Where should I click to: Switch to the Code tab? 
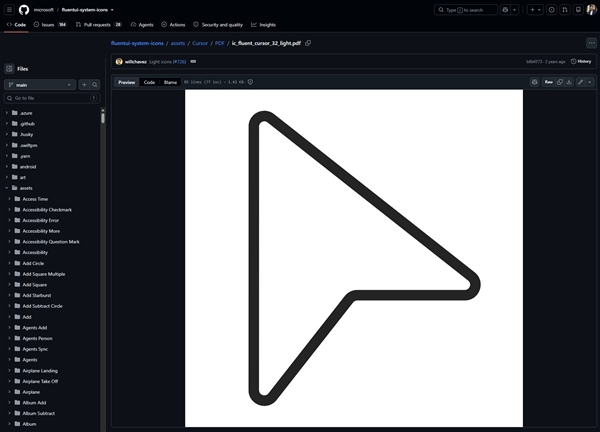pyautogui.click(x=16, y=24)
